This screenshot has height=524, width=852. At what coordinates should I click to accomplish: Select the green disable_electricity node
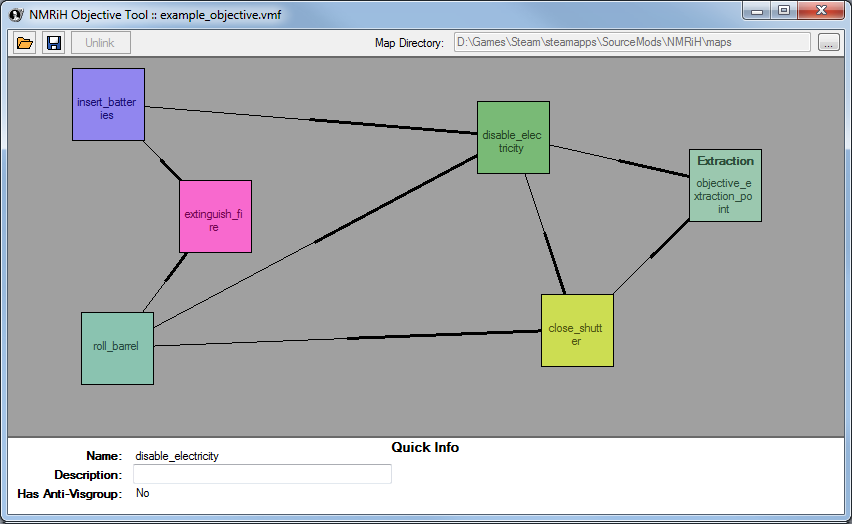click(513, 137)
